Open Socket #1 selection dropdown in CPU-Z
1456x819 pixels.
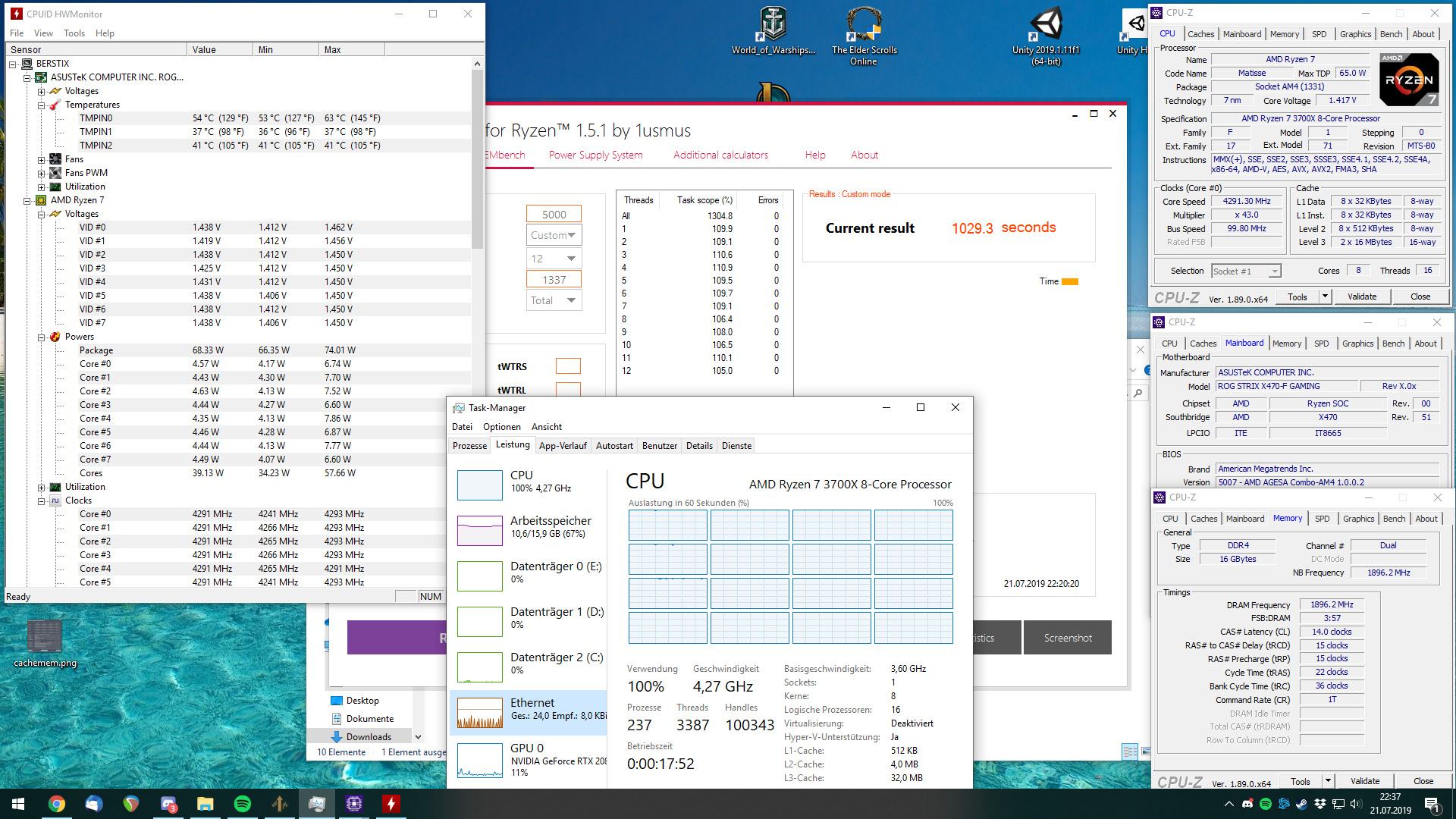tap(1245, 271)
